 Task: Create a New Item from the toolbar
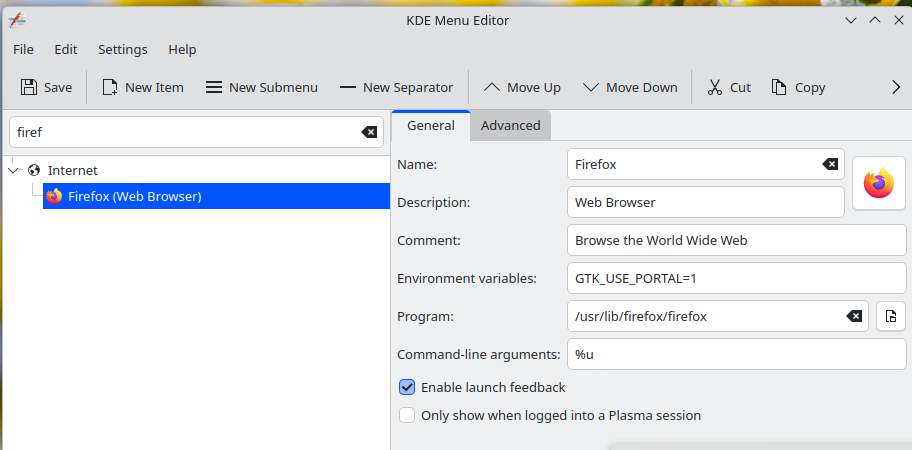click(x=143, y=88)
